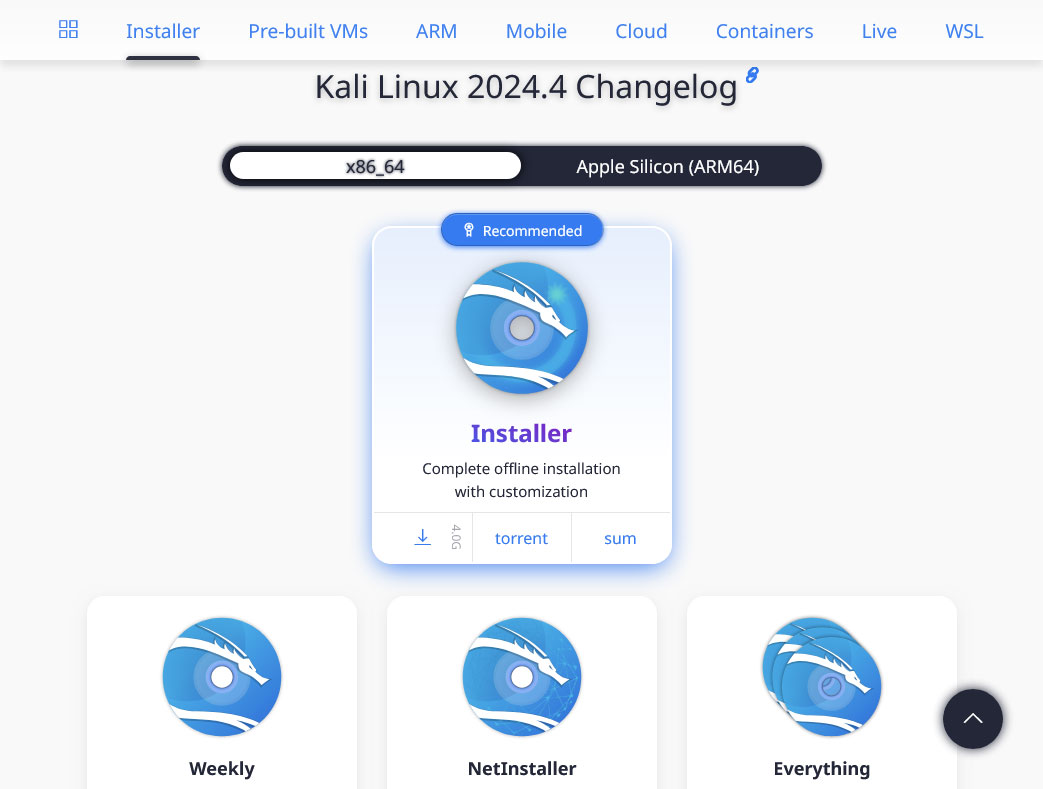This screenshot has height=789, width=1043.
Task: Click the Installer torrent link
Action: (522, 538)
